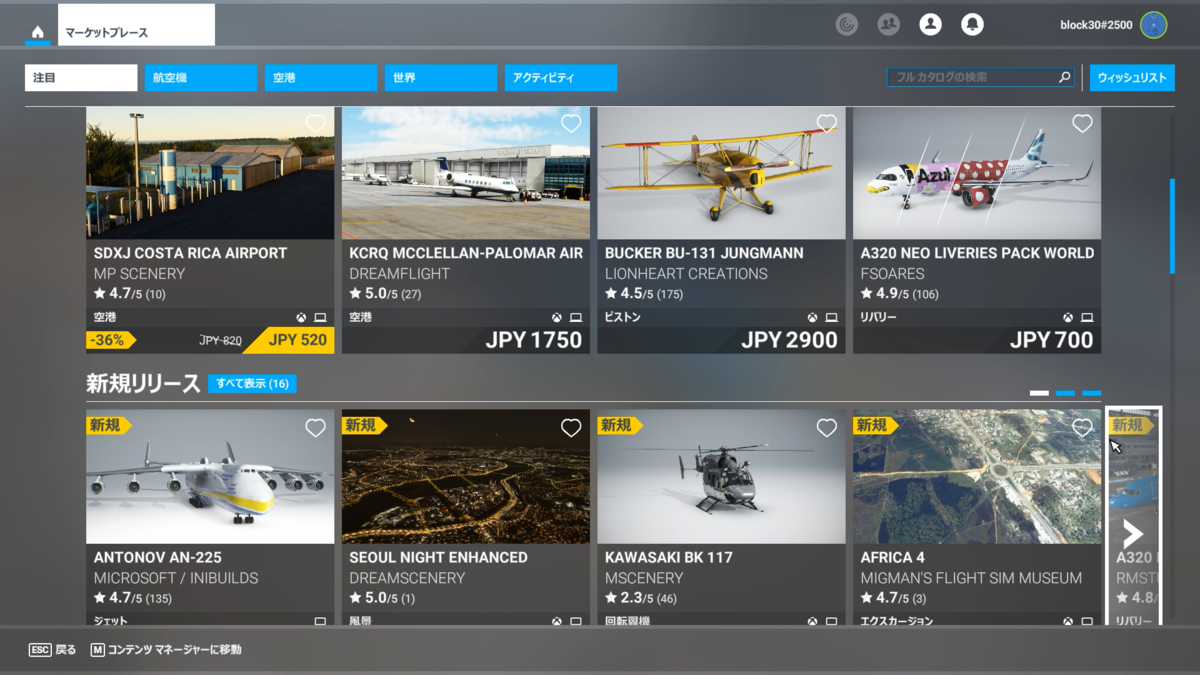Click the -36% discount badge
Viewport: 1200px width, 675px height.
point(110,340)
